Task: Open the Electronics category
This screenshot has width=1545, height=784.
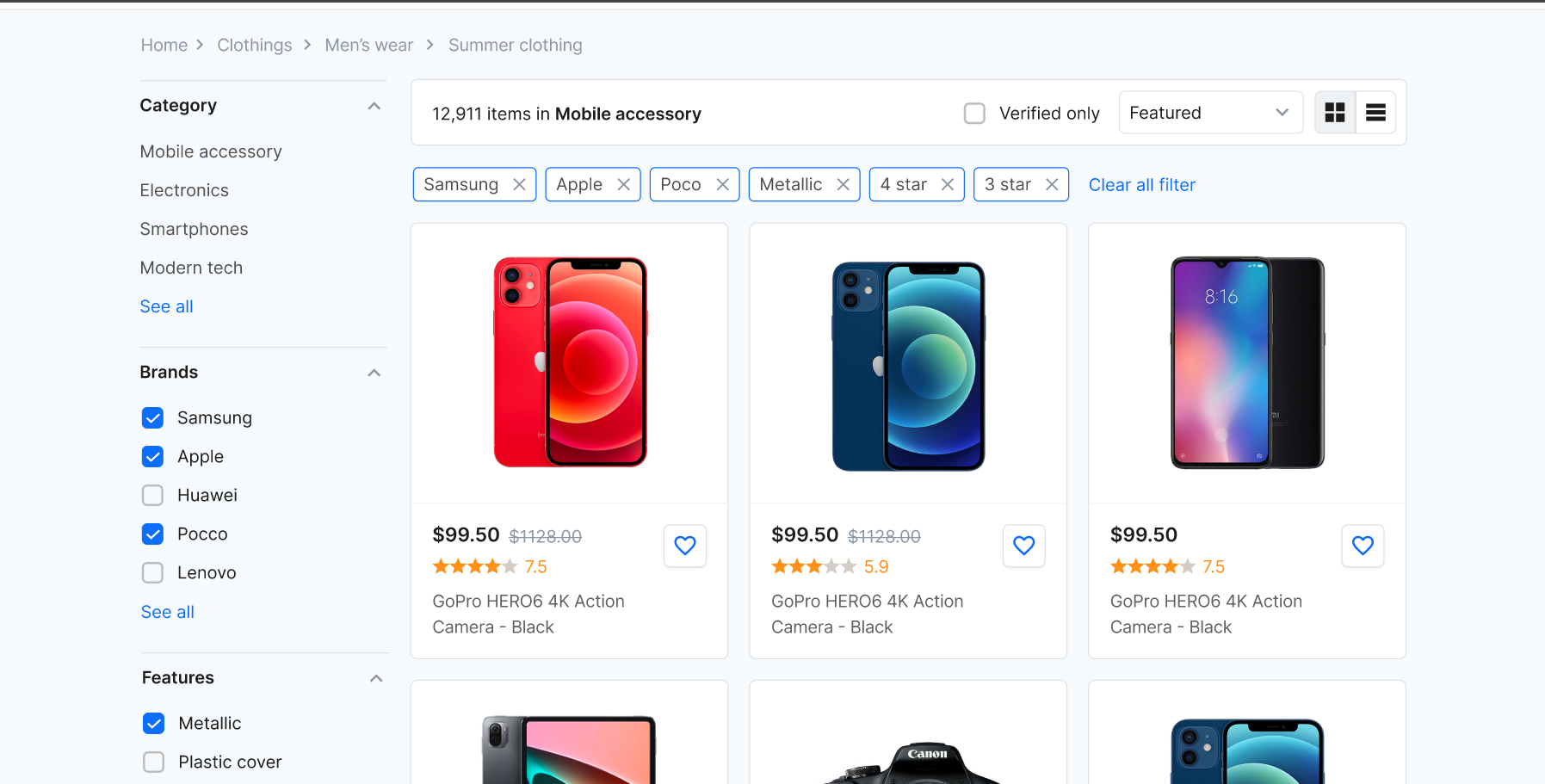Action: point(184,190)
